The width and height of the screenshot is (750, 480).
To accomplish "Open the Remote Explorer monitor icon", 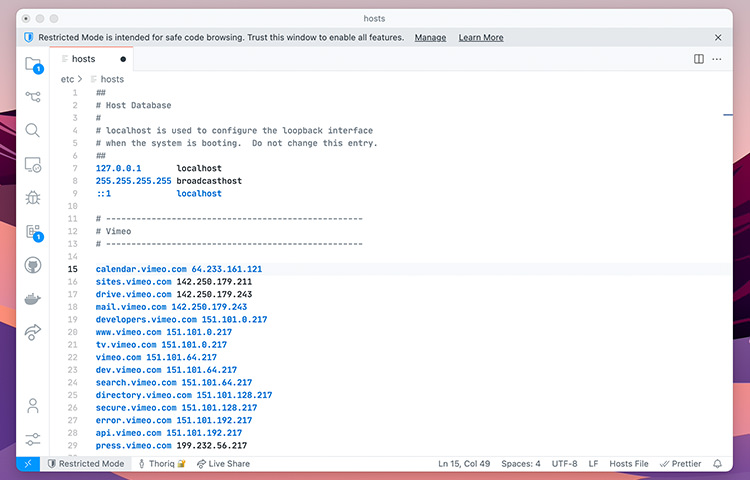I will point(33,164).
